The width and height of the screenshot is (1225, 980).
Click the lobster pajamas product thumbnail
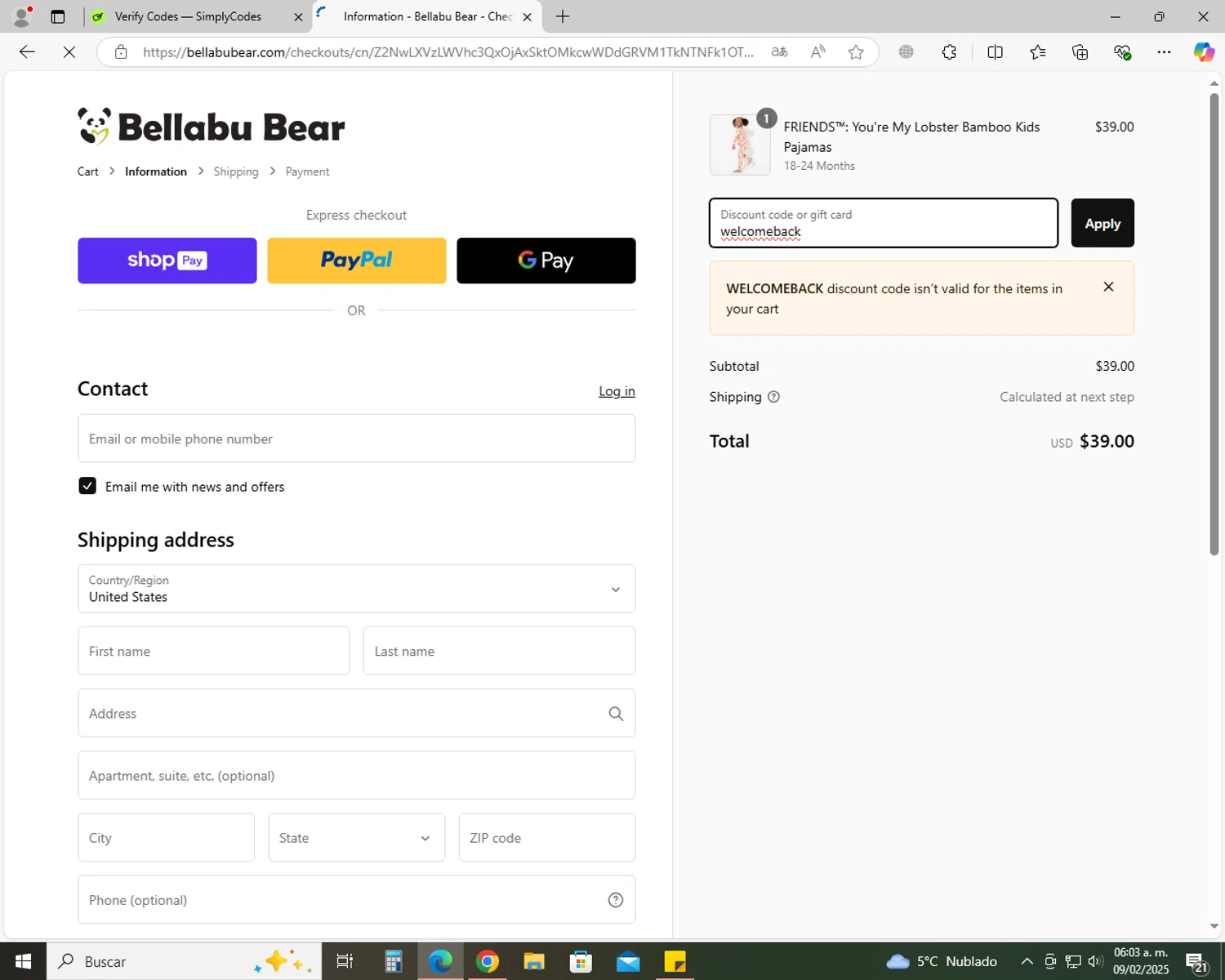point(740,145)
